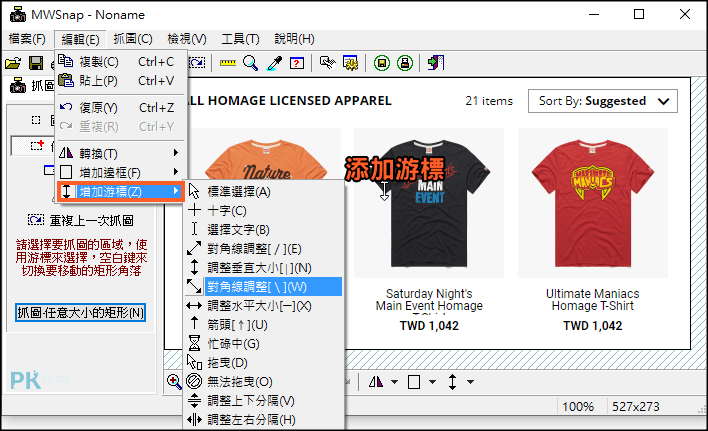This screenshot has width=708, height=431.
Task: Click 重複上一次抓圖 repeat capture option
Action: click(80, 220)
